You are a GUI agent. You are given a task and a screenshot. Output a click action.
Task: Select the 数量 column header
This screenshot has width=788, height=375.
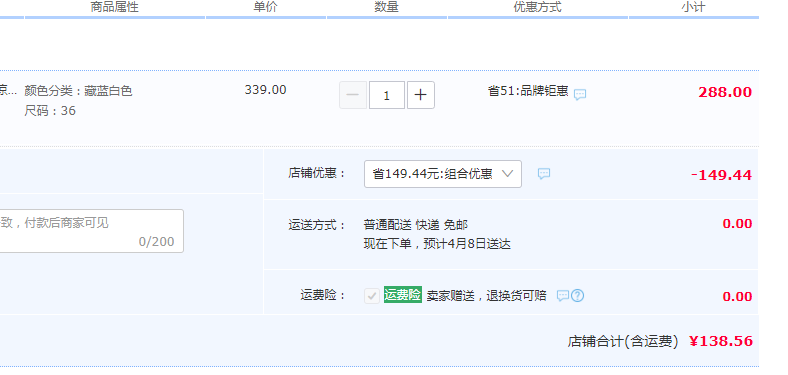coord(386,7)
